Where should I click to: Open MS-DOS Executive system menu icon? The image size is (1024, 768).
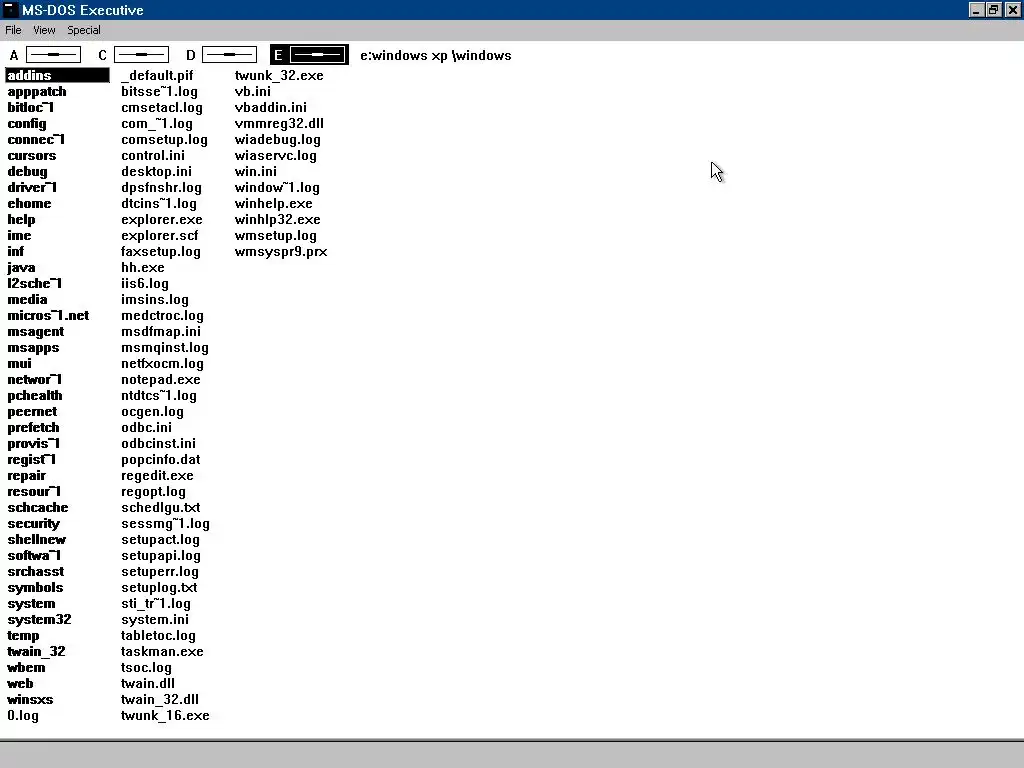coord(10,10)
